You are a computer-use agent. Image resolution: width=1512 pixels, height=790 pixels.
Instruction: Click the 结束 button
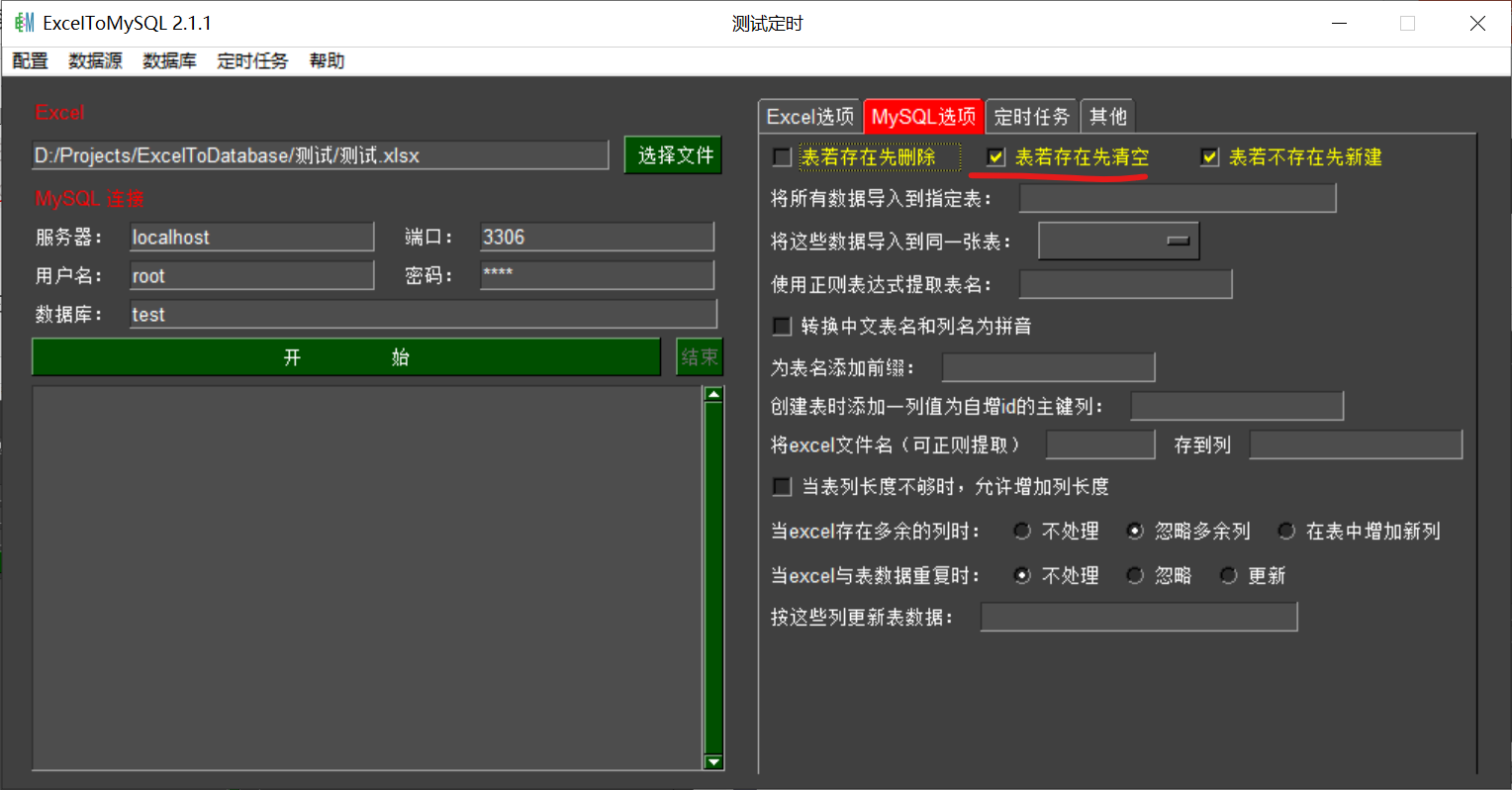[700, 357]
